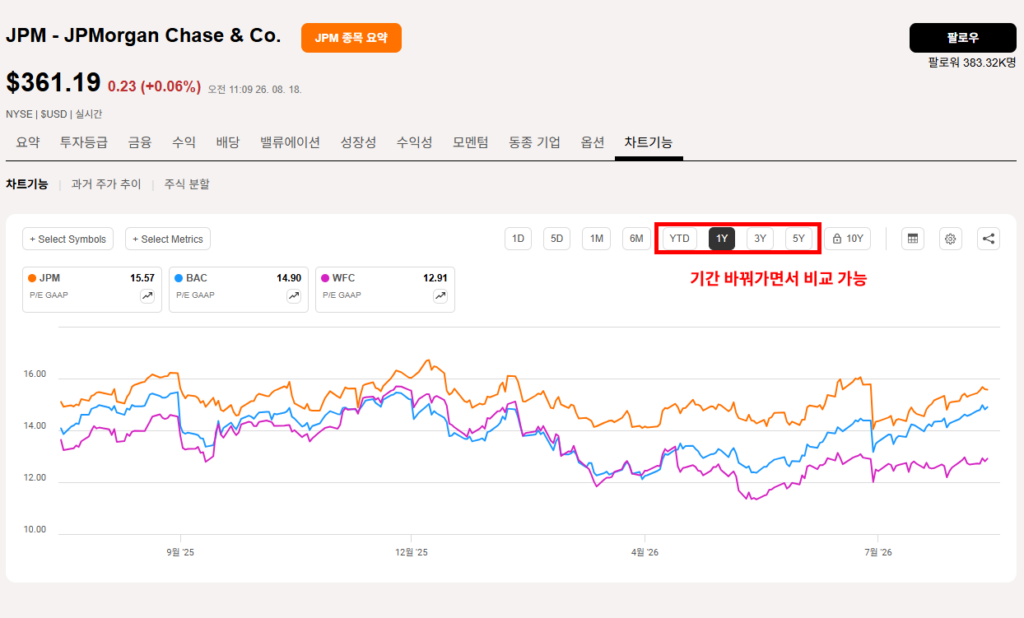Image resolution: width=1024 pixels, height=618 pixels.
Task: Select the 1D time range
Action: coord(518,238)
